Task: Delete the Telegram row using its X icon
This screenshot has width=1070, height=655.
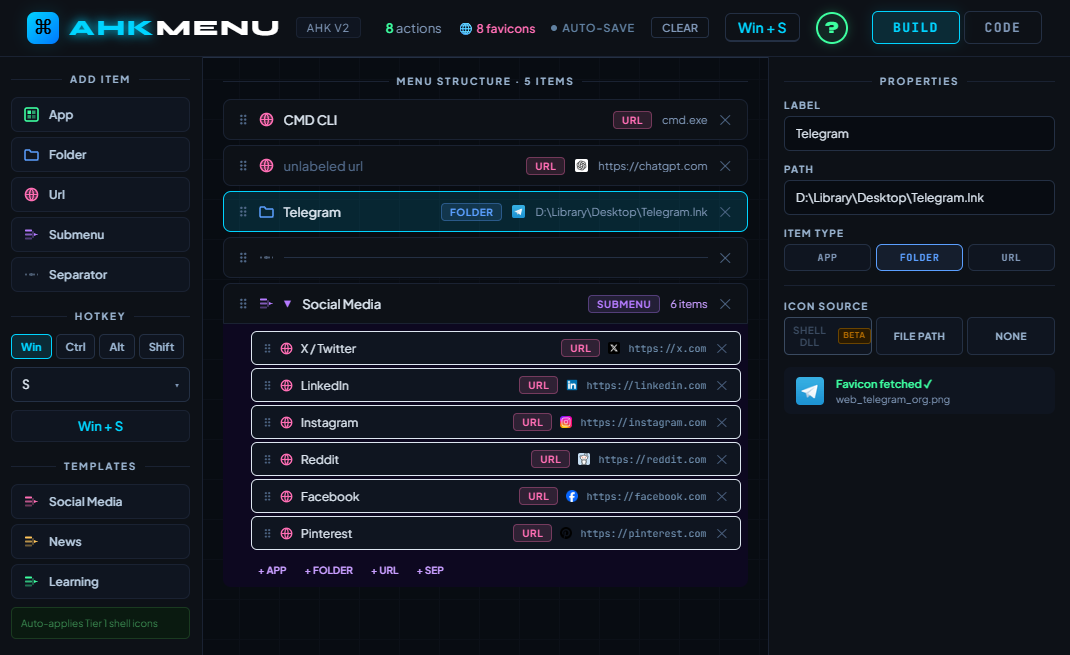Action: 725,212
